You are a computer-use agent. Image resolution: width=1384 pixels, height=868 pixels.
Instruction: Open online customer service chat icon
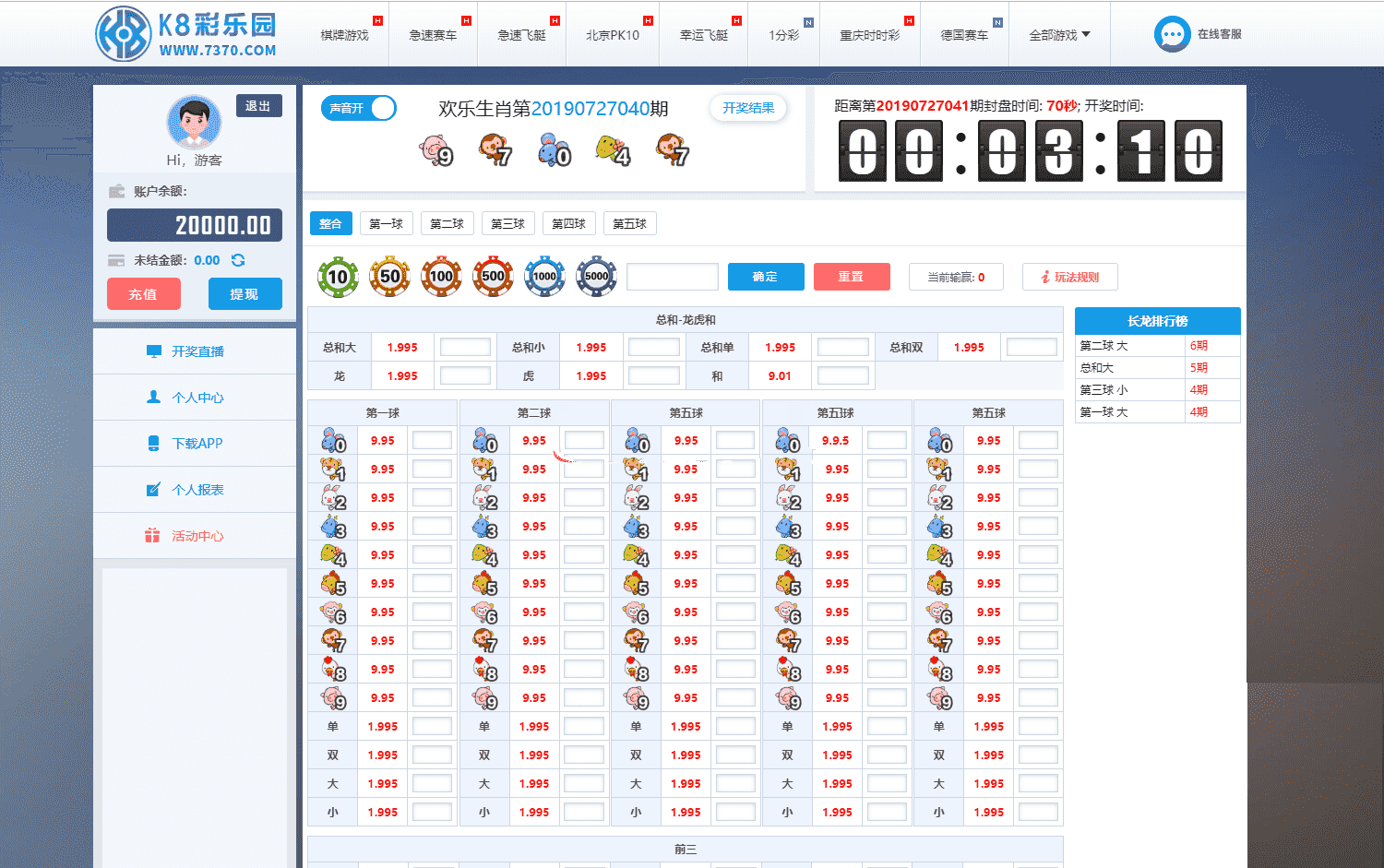1172,34
